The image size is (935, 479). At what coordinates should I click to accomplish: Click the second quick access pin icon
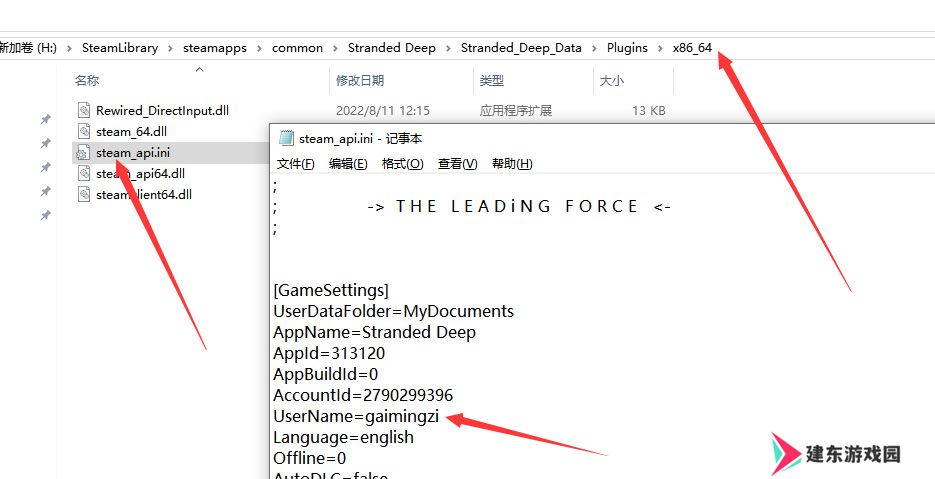45,143
